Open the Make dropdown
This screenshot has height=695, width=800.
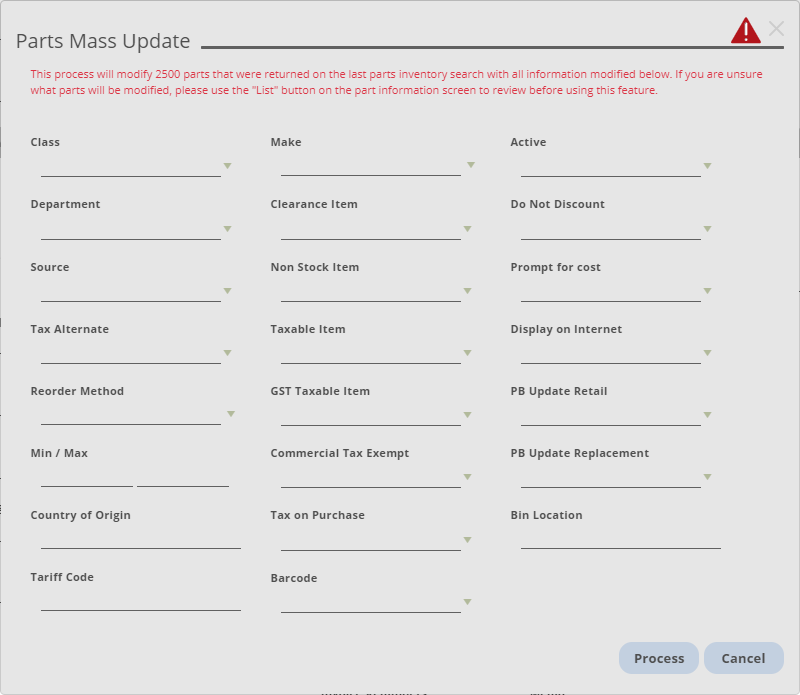[467, 166]
